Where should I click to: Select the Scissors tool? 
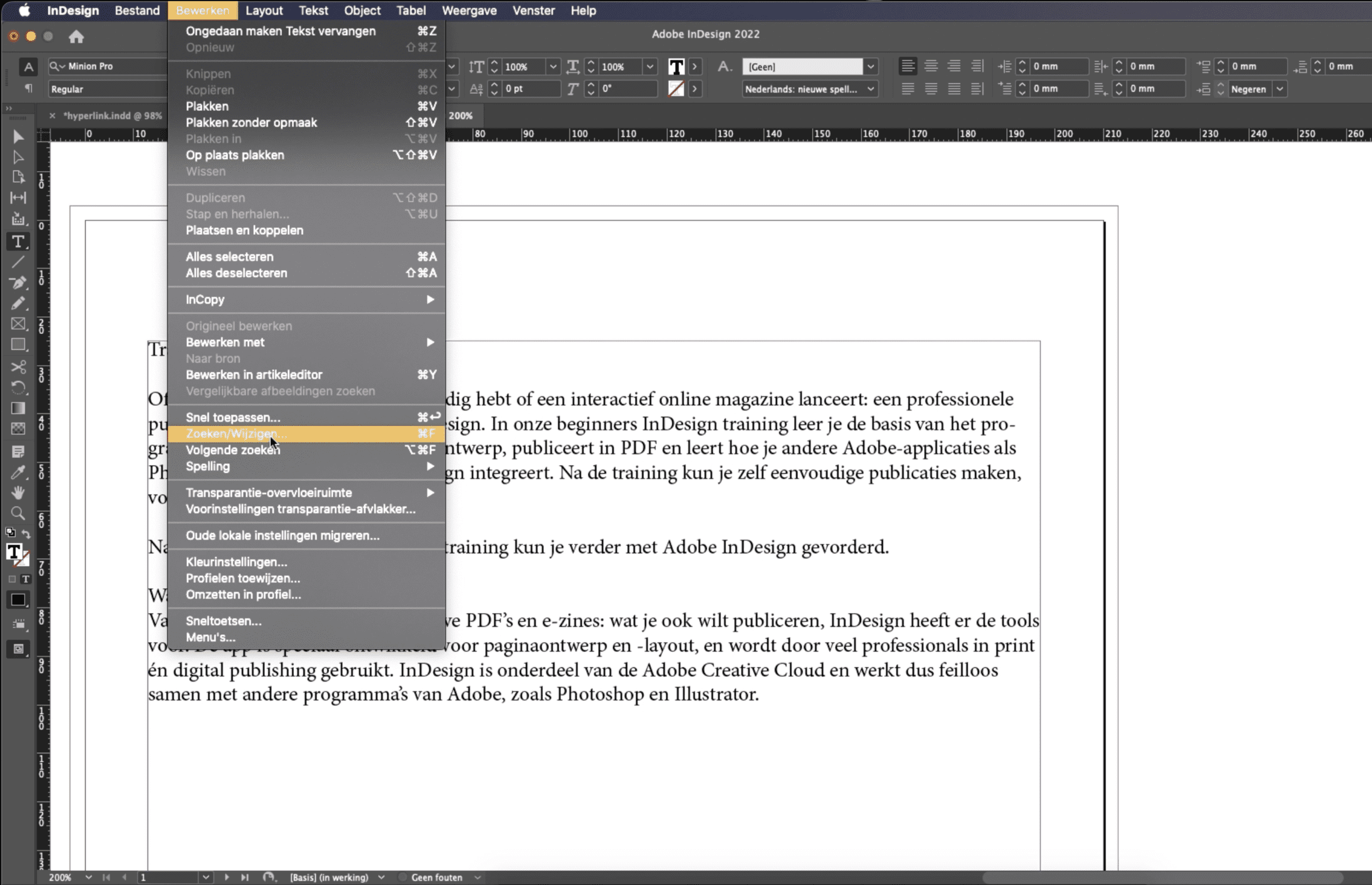pos(18,367)
